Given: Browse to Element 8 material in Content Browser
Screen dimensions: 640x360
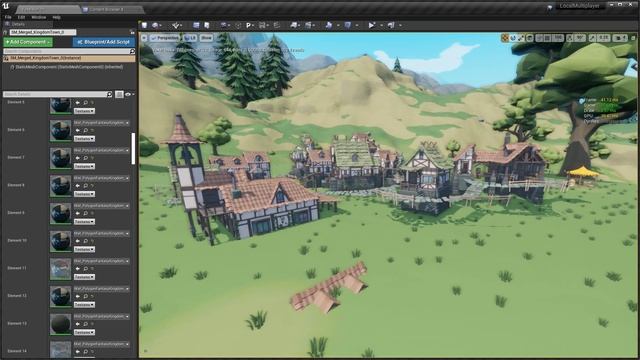Looking at the screenshot, I should (x=85, y=185).
